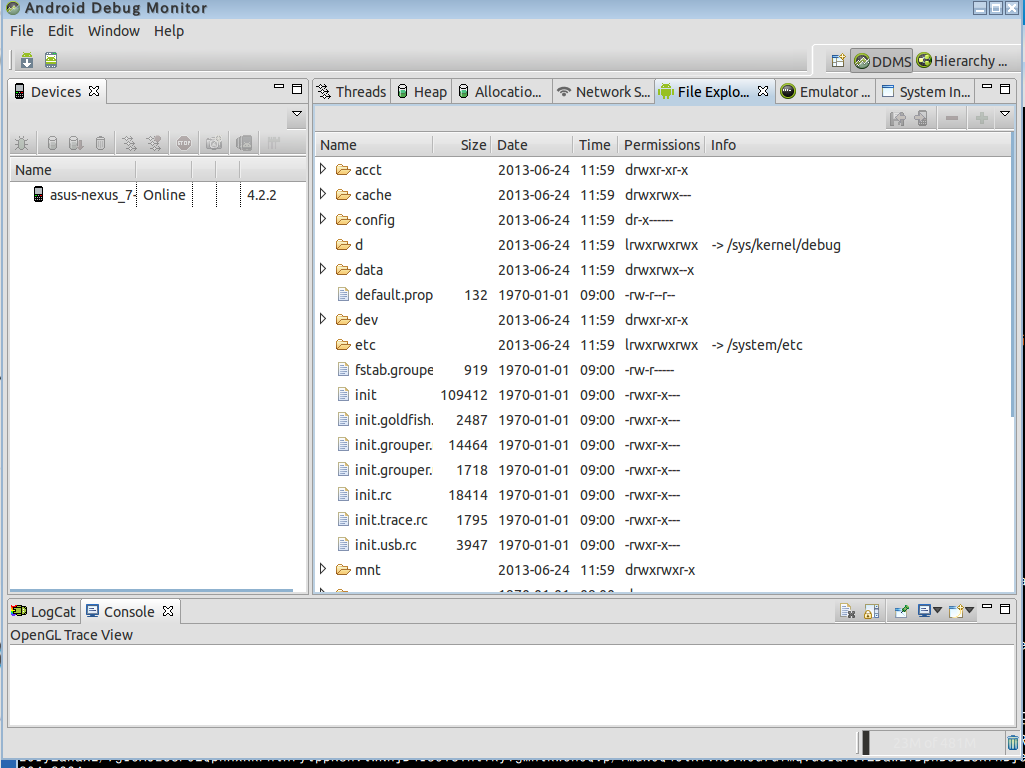
Task: Click the Stop Process stop-sign icon
Action: 184,143
